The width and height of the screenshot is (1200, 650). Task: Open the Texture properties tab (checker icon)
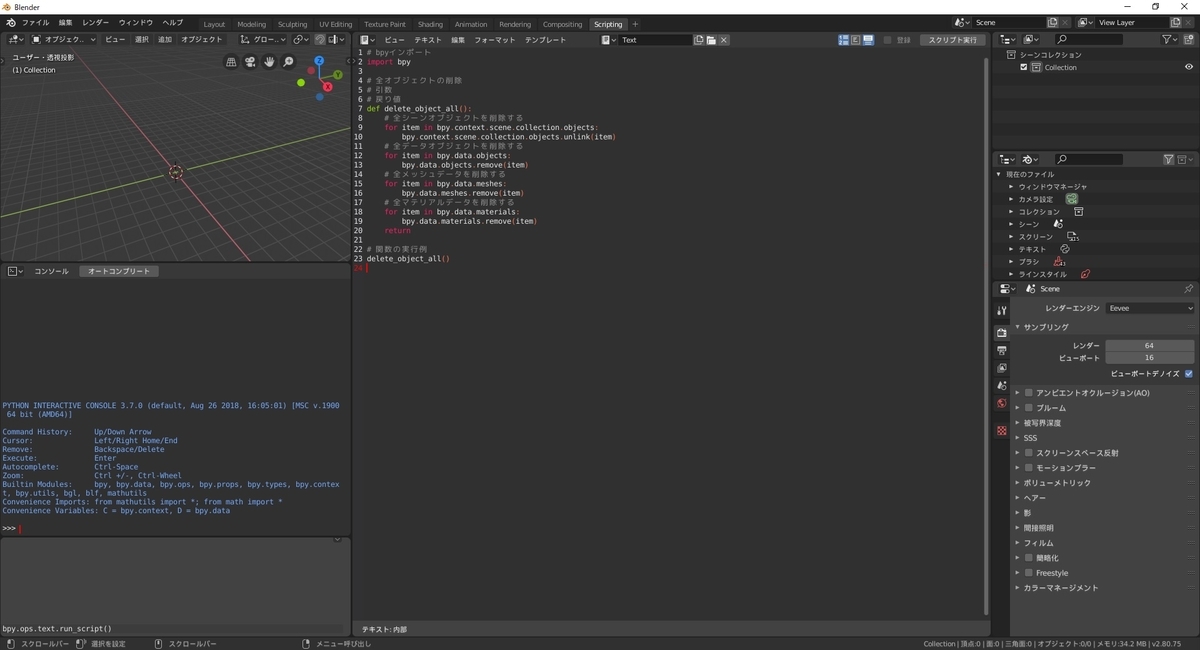point(1001,430)
